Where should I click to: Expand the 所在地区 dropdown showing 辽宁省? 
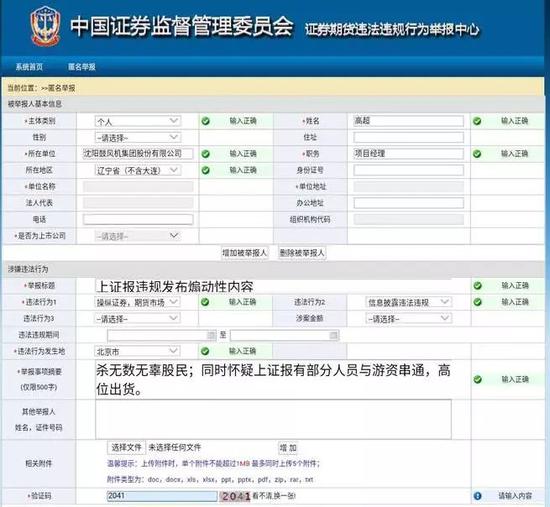(x=138, y=170)
